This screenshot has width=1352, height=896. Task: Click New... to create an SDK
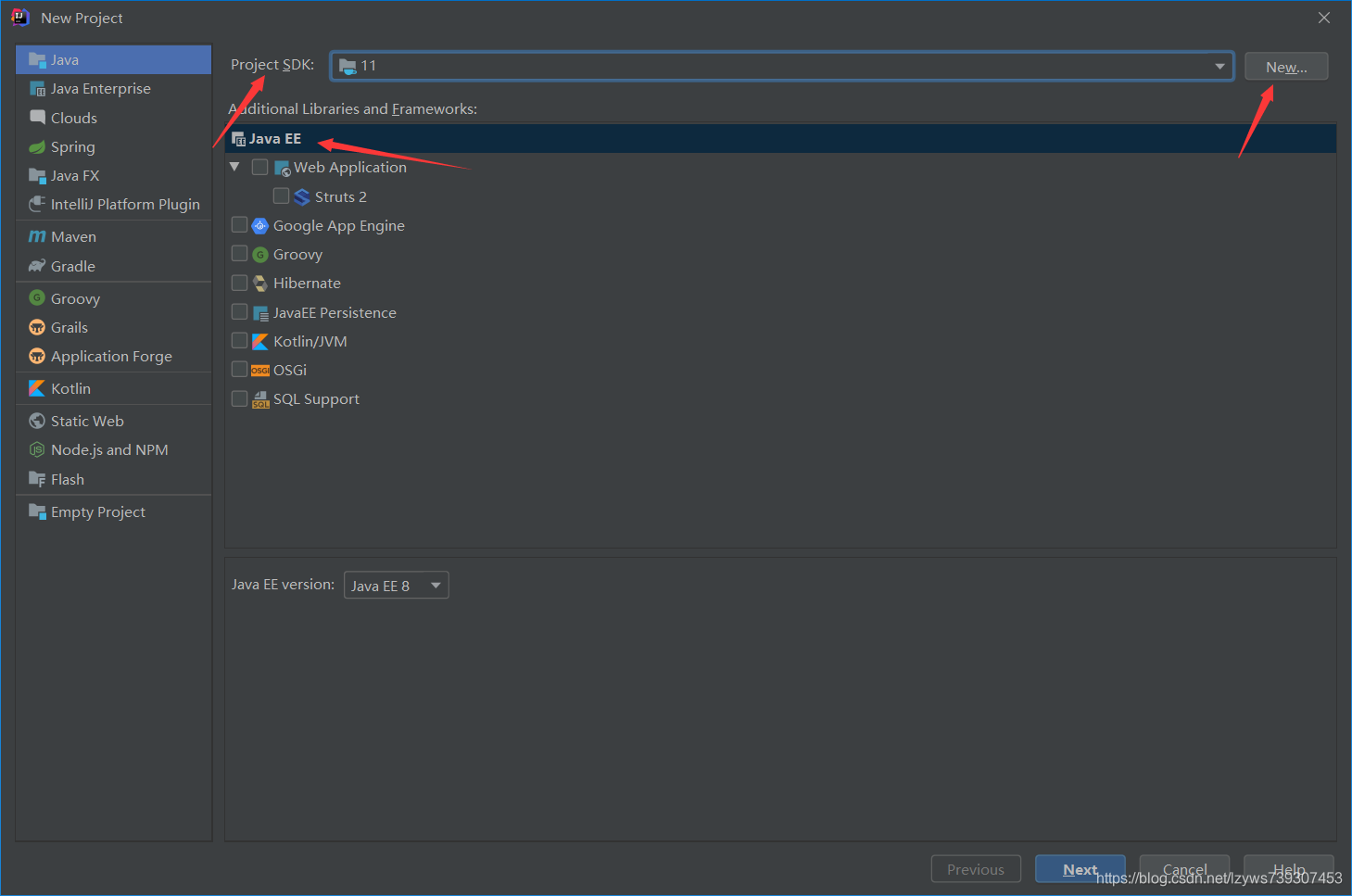(1286, 66)
